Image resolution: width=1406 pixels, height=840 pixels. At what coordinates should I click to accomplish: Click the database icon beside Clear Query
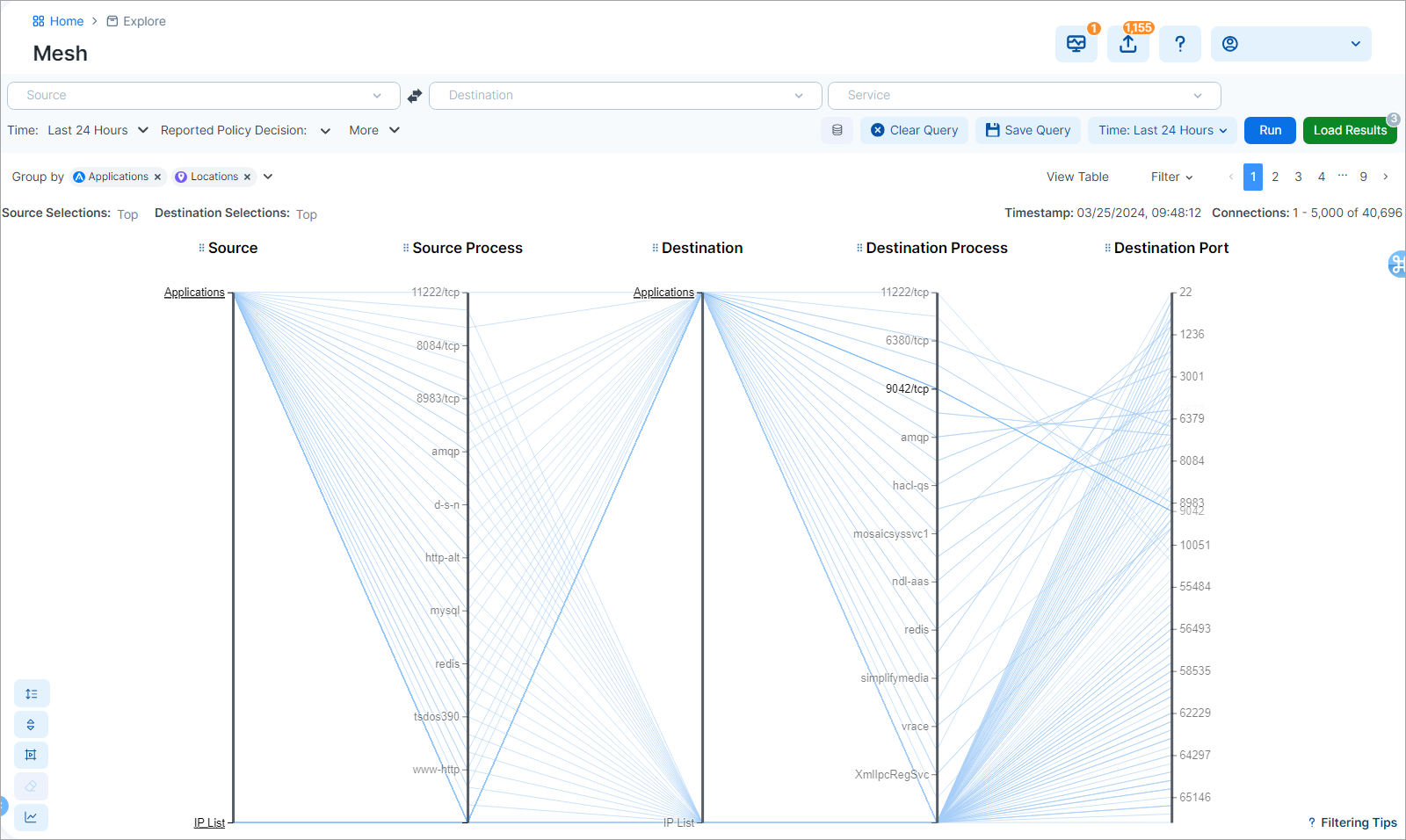[837, 130]
